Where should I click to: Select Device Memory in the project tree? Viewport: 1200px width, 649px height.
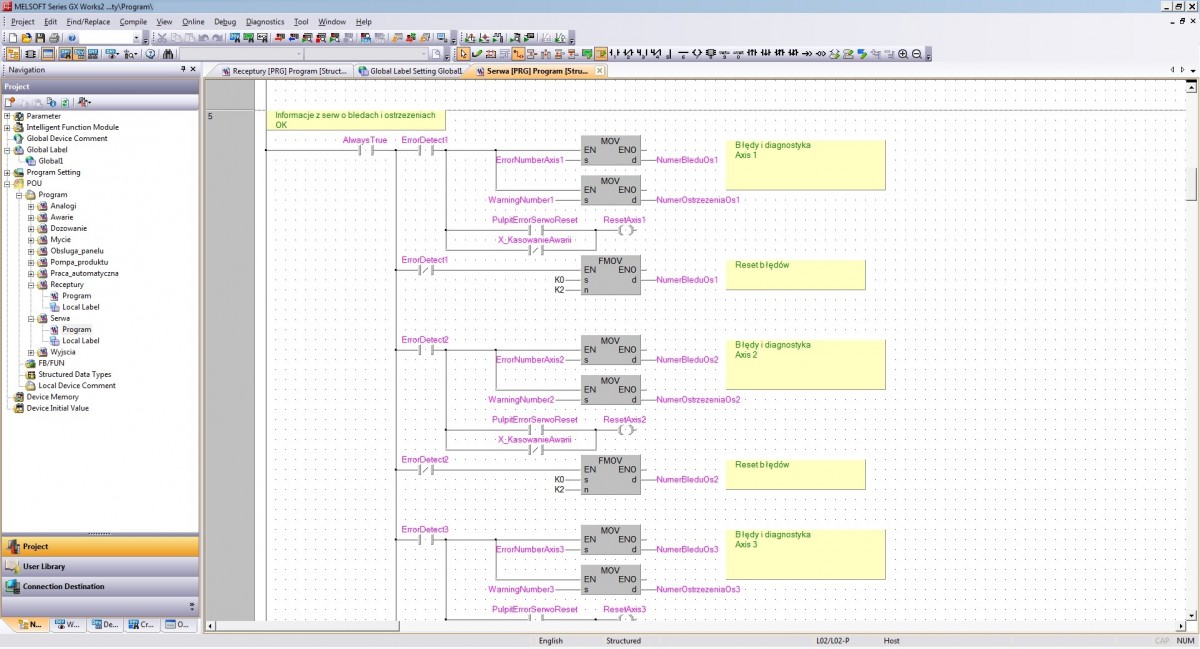pyautogui.click(x=52, y=397)
